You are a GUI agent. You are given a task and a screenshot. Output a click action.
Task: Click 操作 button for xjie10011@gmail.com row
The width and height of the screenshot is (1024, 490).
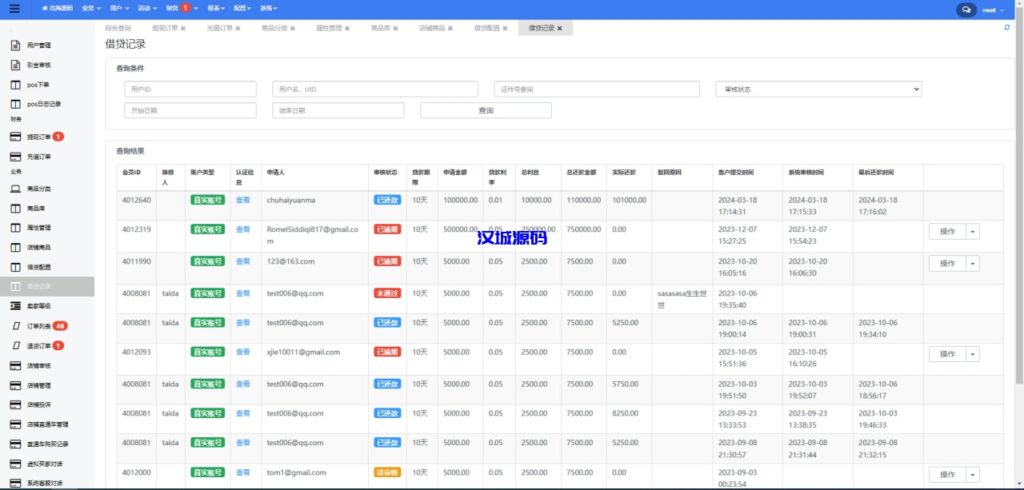[948, 353]
